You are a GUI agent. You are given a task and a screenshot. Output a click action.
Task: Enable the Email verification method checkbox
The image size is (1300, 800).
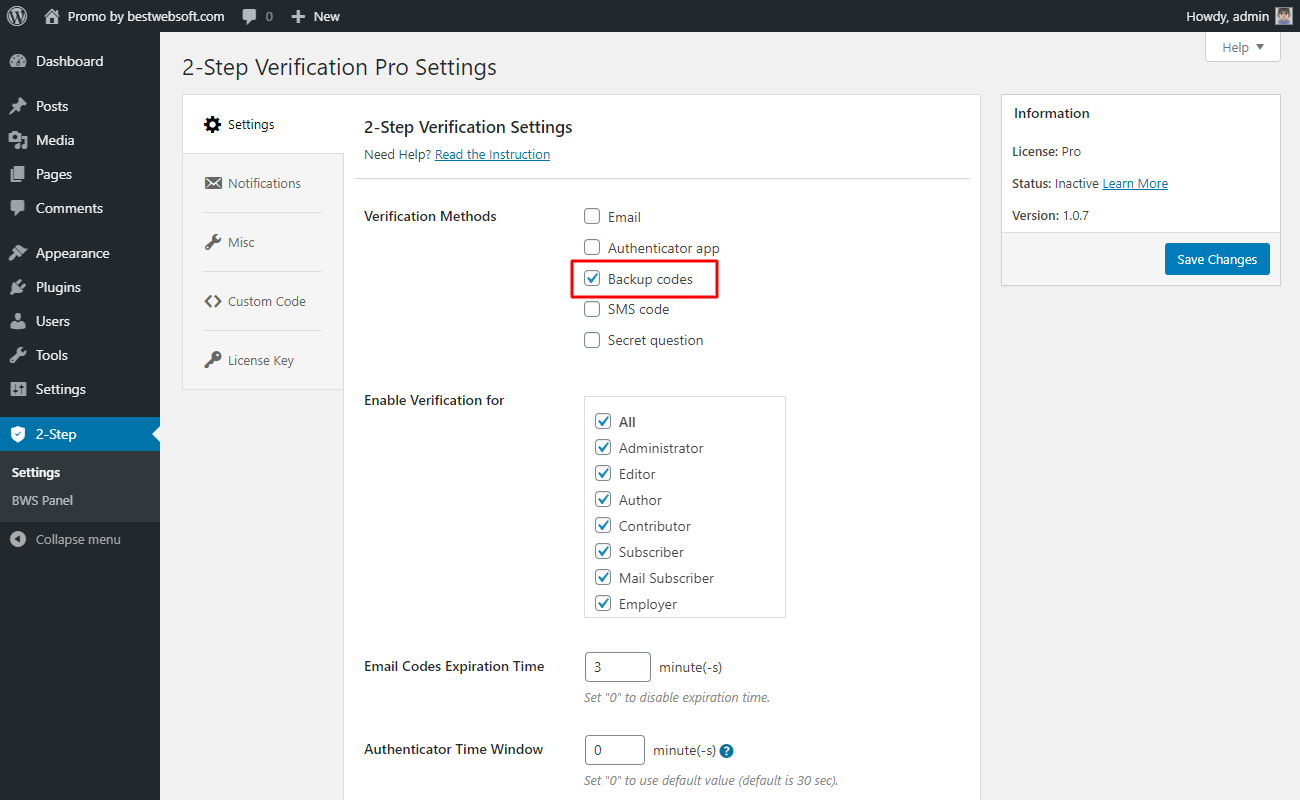[592, 216]
